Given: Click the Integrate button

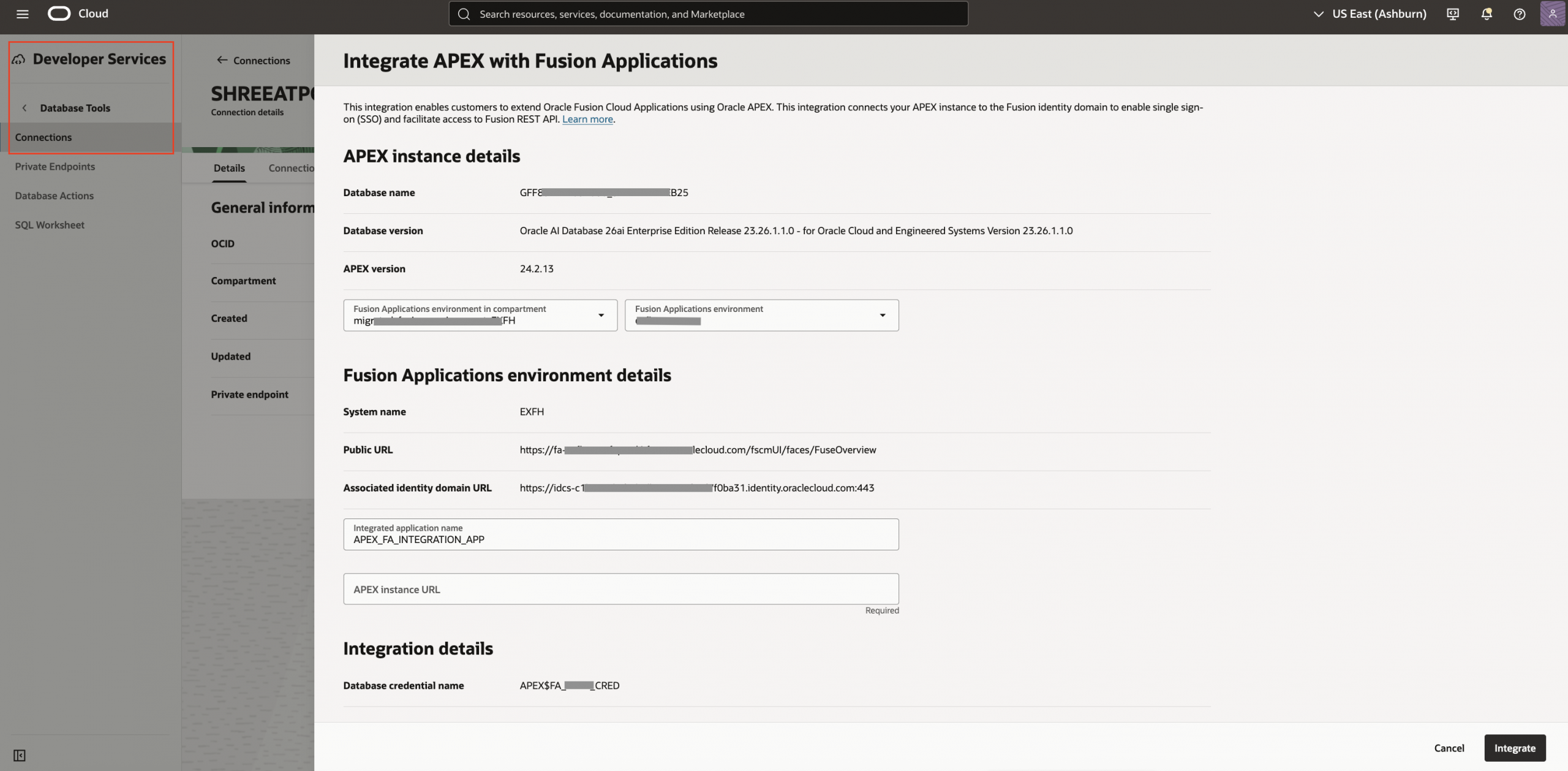Looking at the screenshot, I should [x=1514, y=748].
